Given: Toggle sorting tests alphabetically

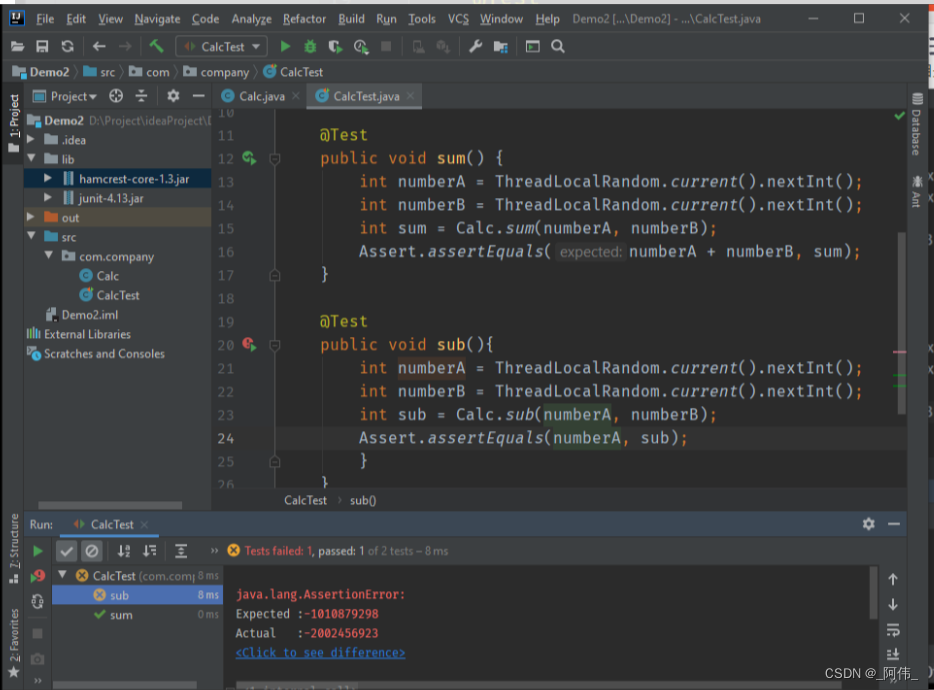Looking at the screenshot, I should (x=123, y=551).
